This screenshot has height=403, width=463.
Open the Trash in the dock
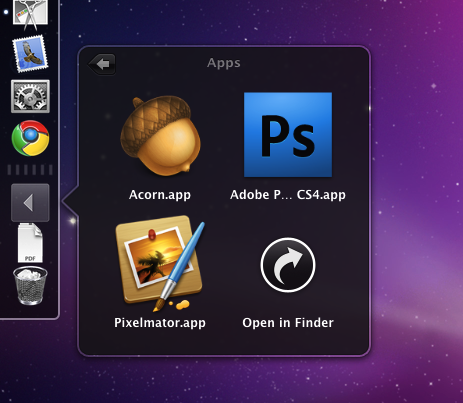click(30, 286)
